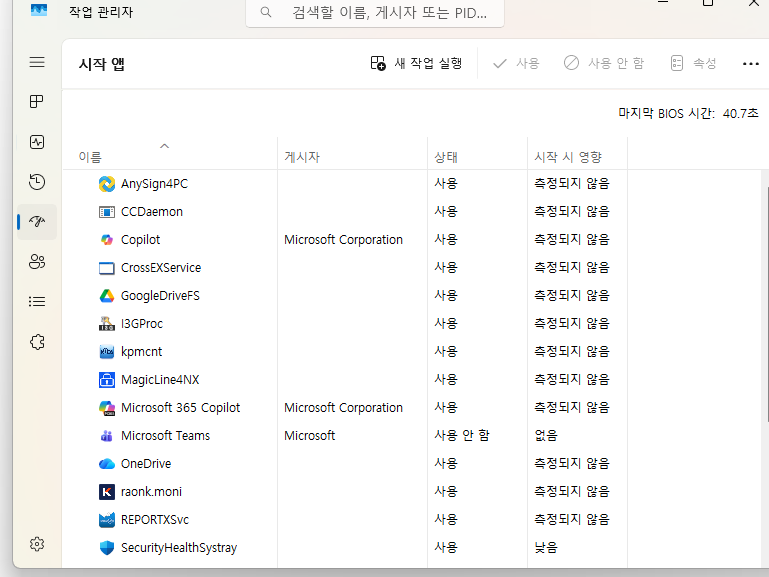
Task: Click the 속성 properties button
Action: (693, 63)
